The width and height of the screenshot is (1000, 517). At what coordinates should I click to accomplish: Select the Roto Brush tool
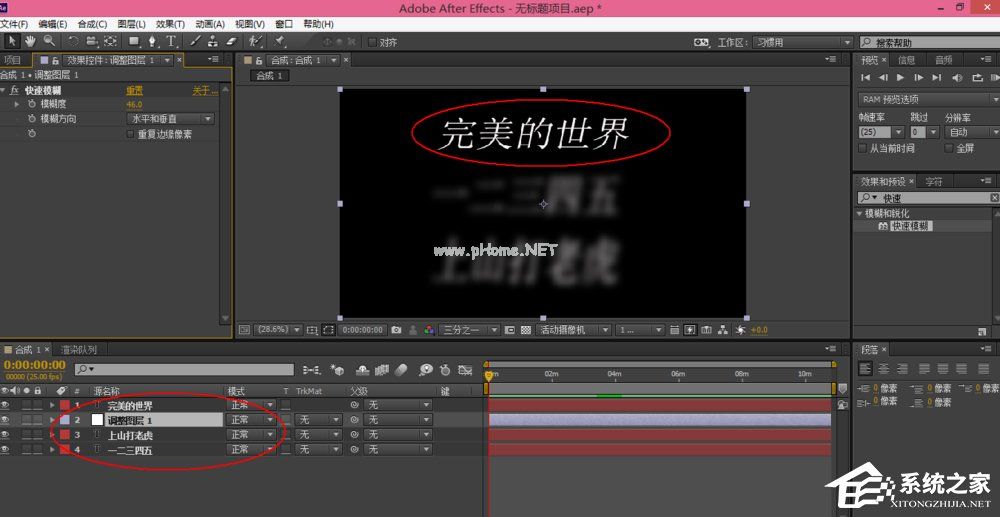click(255, 41)
